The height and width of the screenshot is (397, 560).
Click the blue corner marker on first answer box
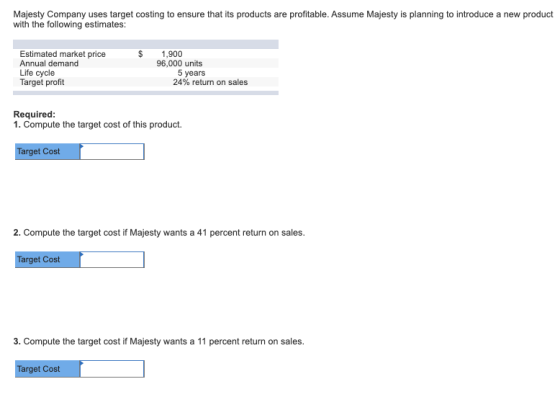(82, 146)
